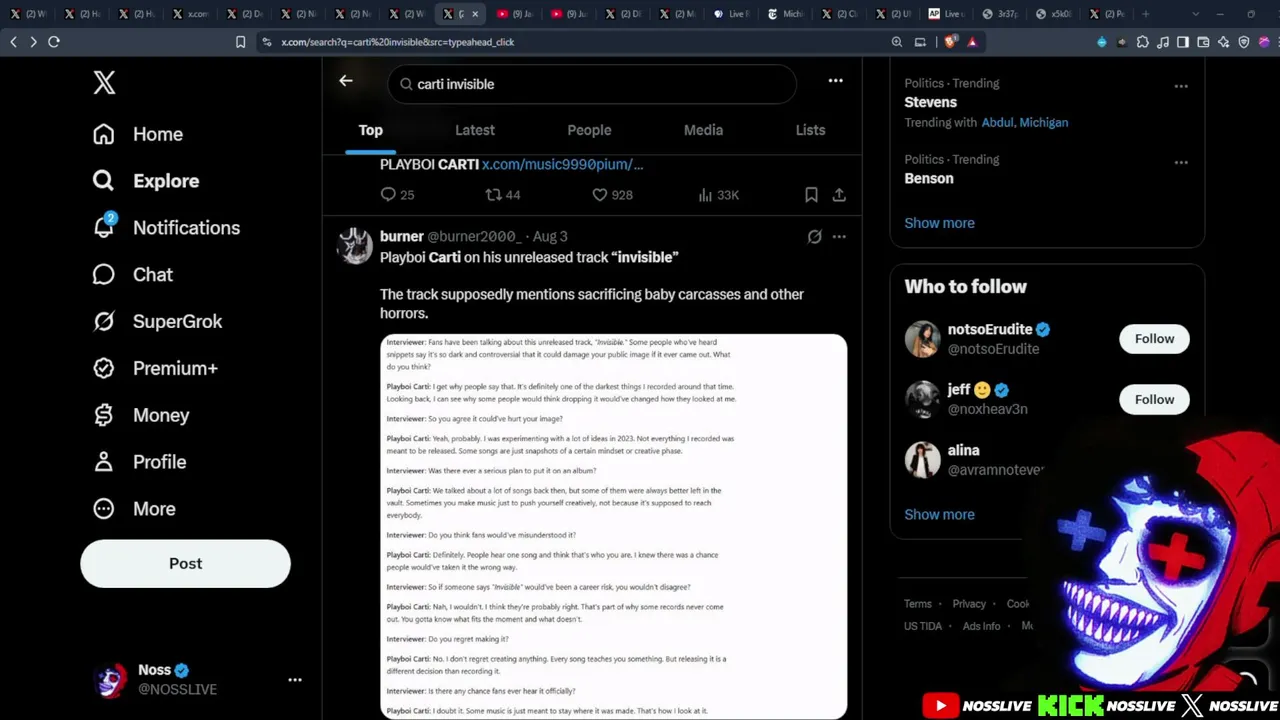Open a new browser tab
The image size is (1280, 720).
[x=1146, y=14]
